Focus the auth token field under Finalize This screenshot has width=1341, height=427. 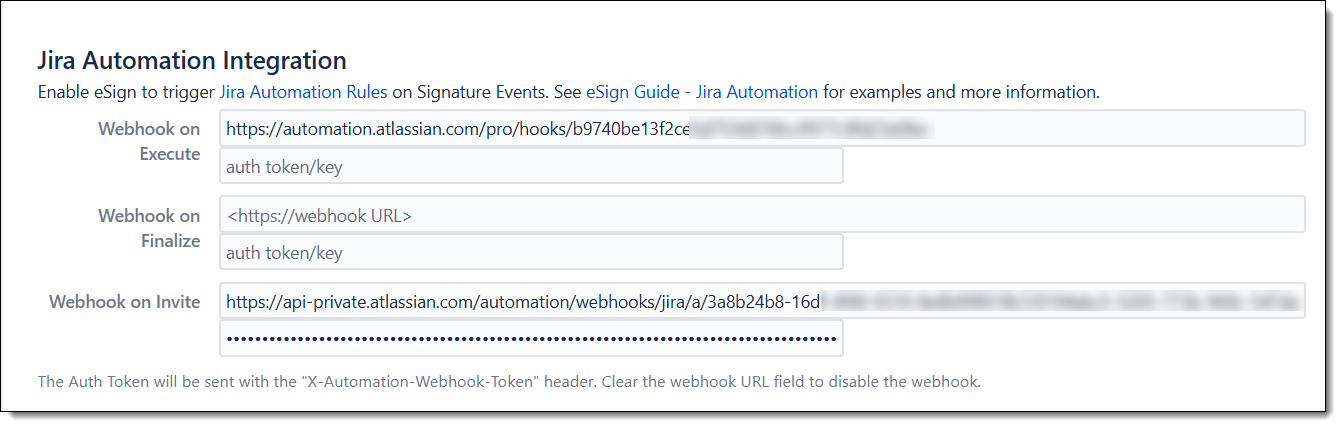point(530,252)
